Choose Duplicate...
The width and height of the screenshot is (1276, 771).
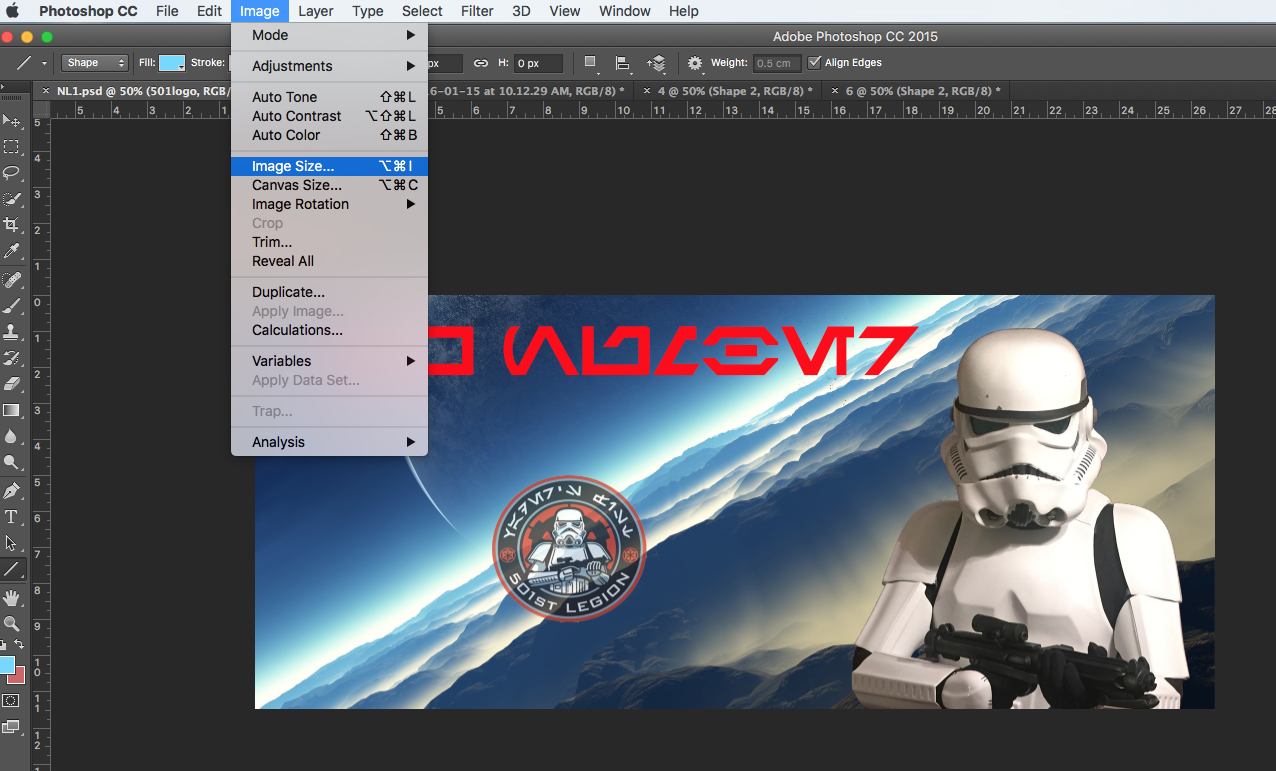[x=329, y=292]
